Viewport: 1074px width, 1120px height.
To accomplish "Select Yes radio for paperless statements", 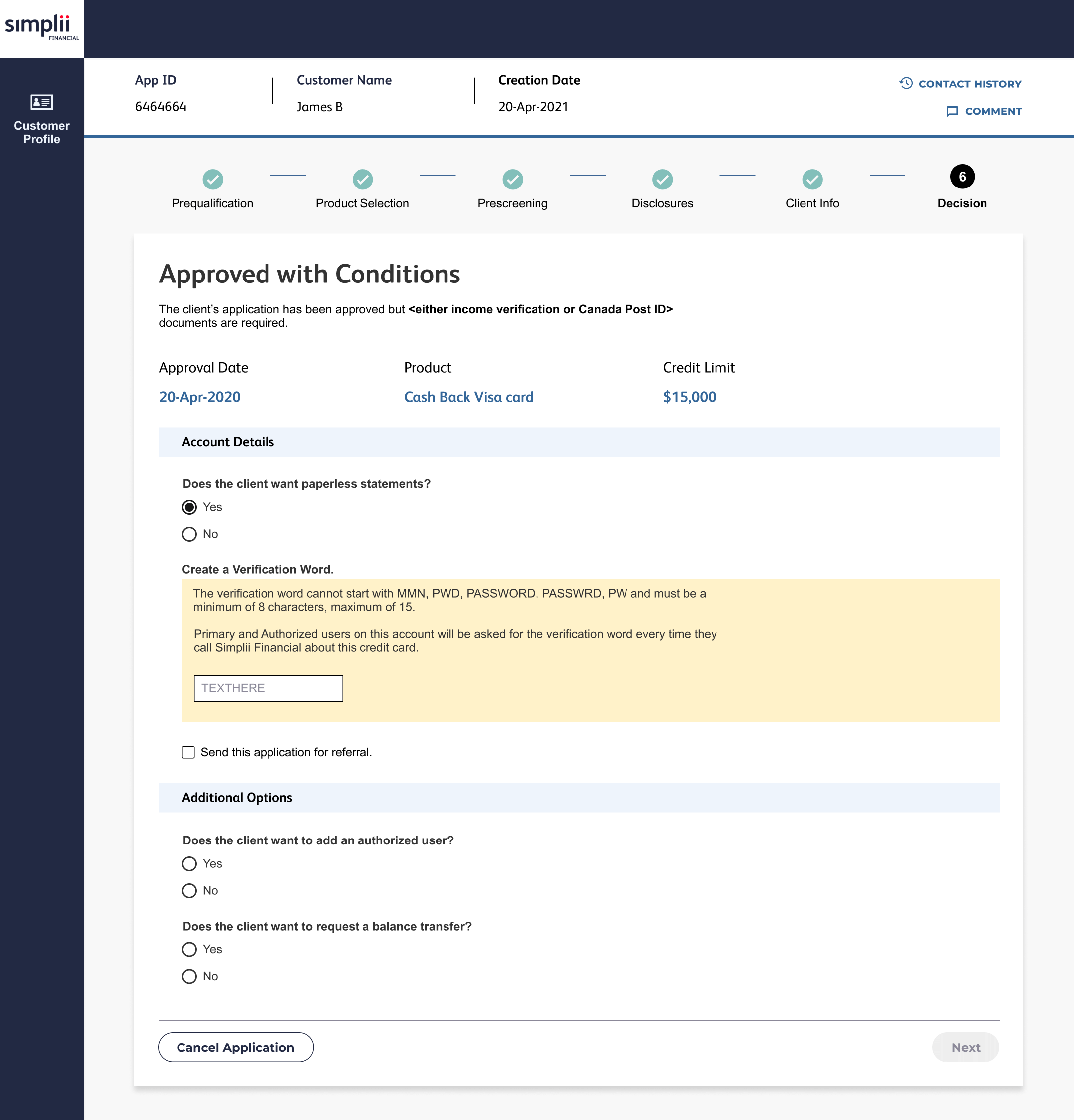I will 189,507.
